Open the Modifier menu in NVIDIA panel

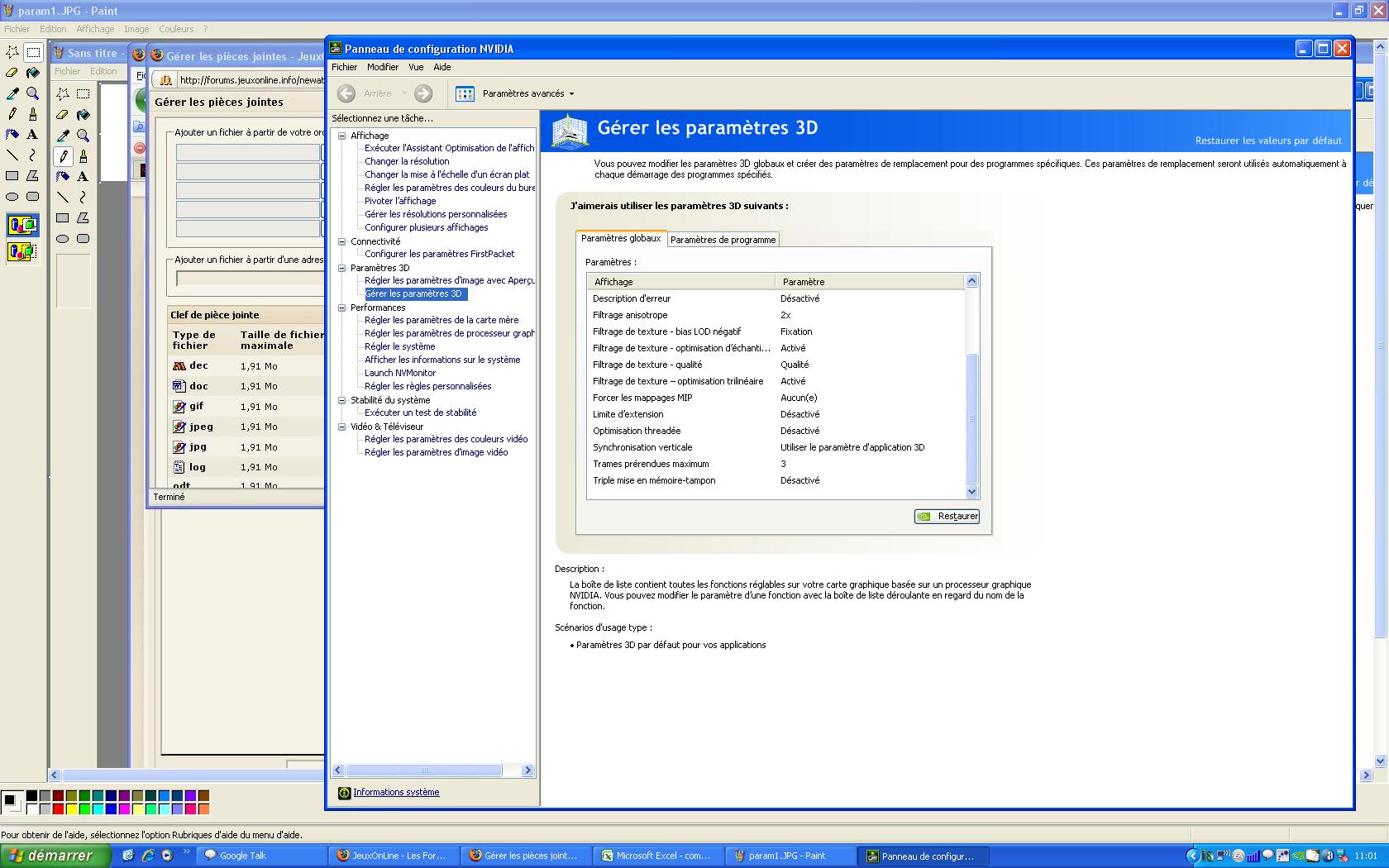383,67
